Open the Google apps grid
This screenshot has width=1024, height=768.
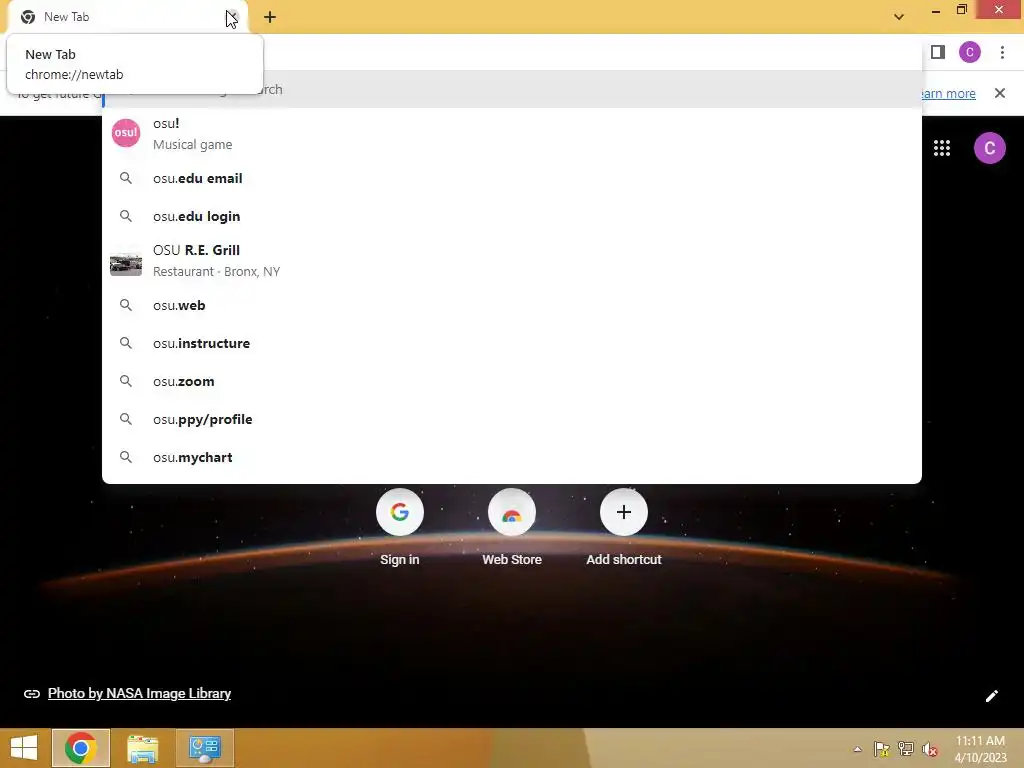pos(942,148)
